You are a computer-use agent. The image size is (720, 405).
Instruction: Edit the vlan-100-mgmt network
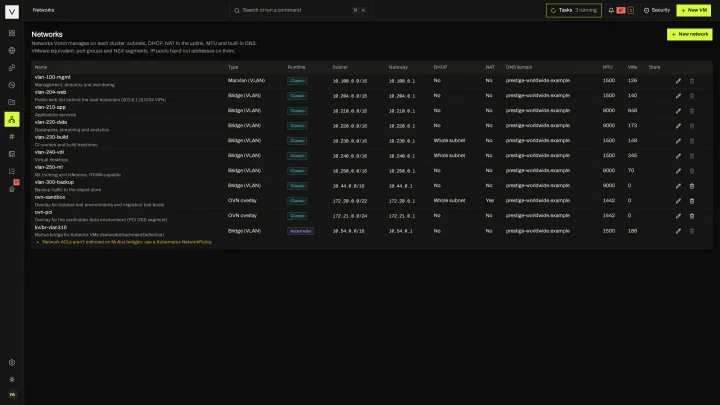(678, 81)
